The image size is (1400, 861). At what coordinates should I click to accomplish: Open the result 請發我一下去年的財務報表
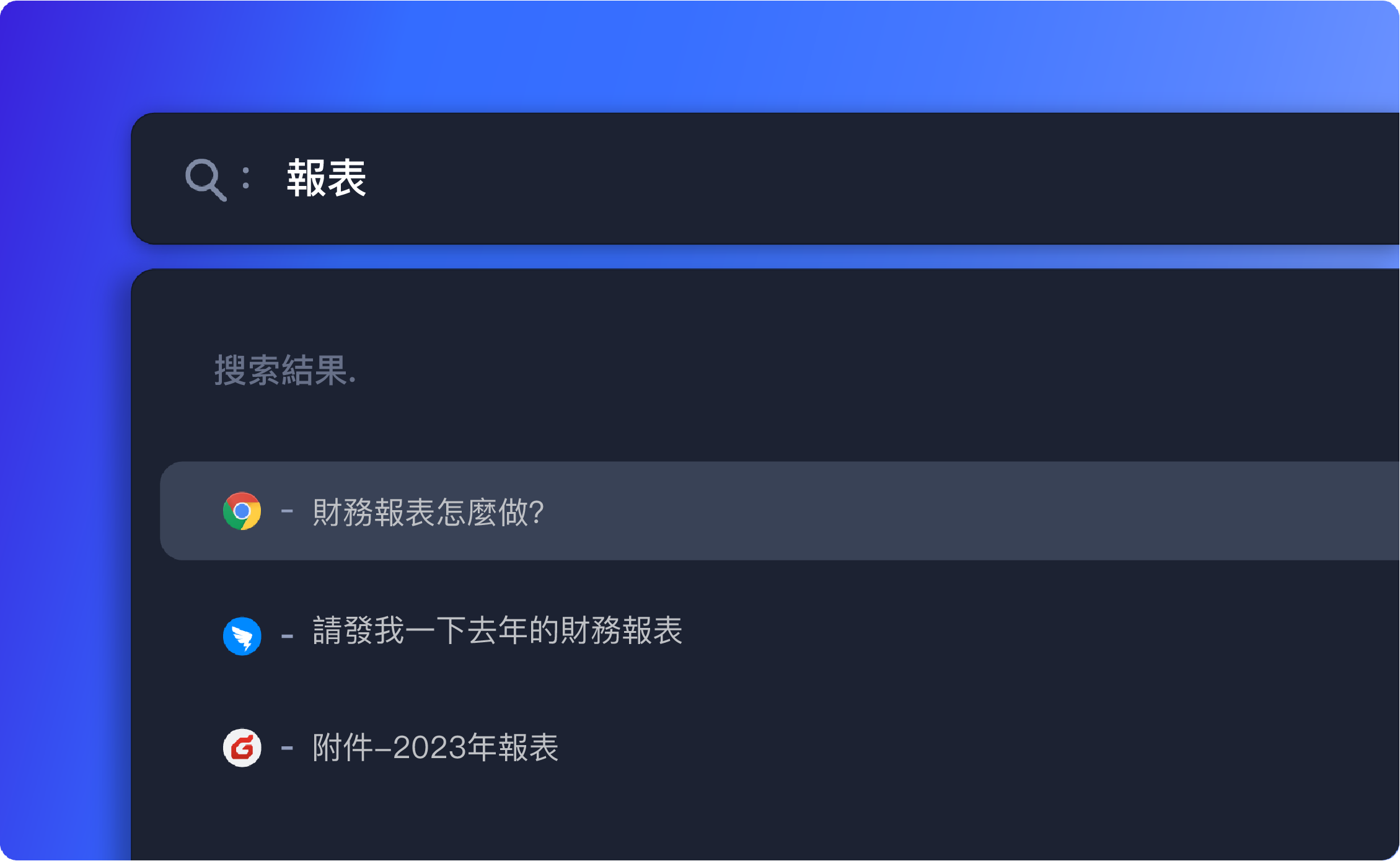(x=497, y=630)
